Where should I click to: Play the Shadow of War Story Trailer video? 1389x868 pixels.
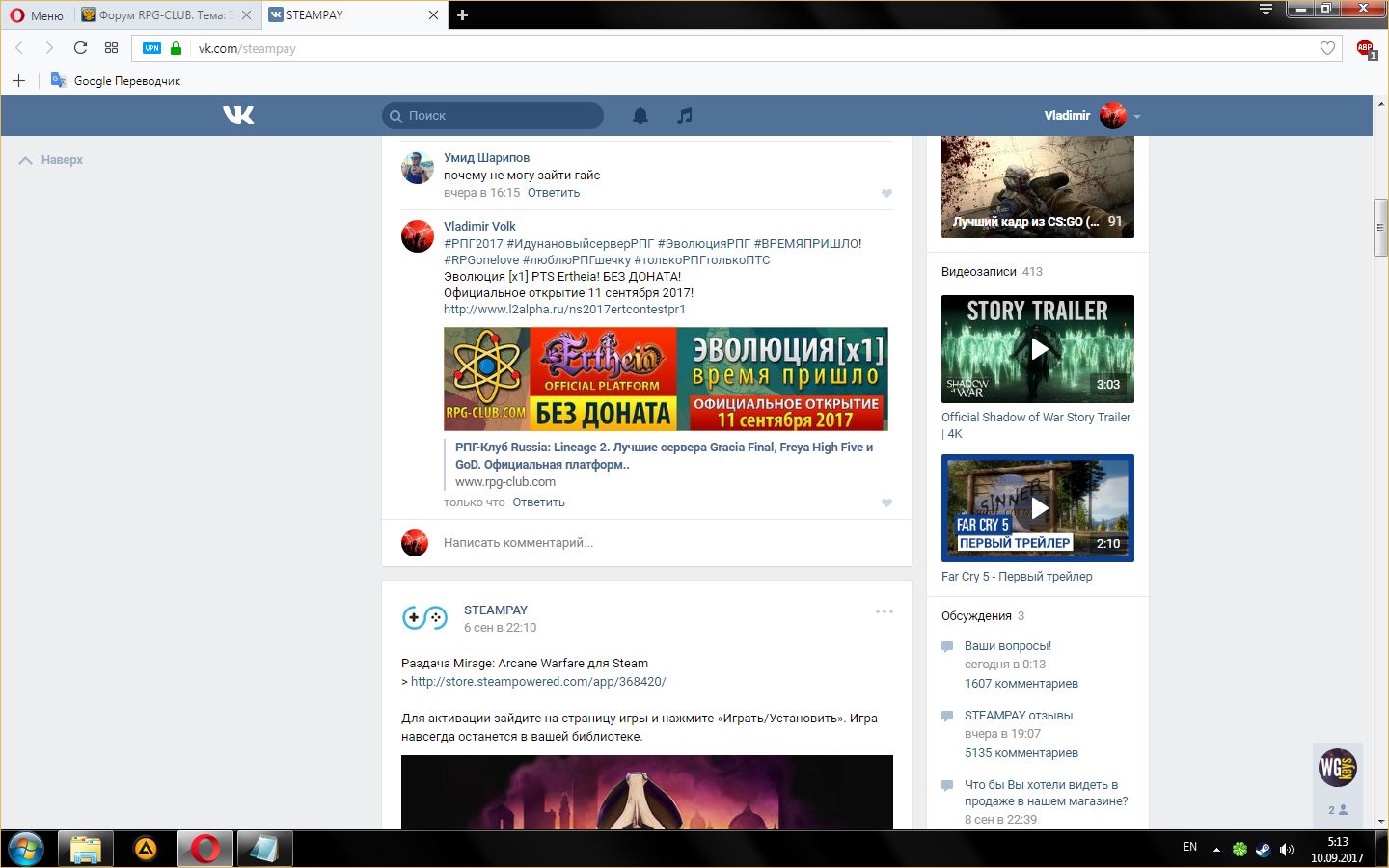coord(1038,349)
